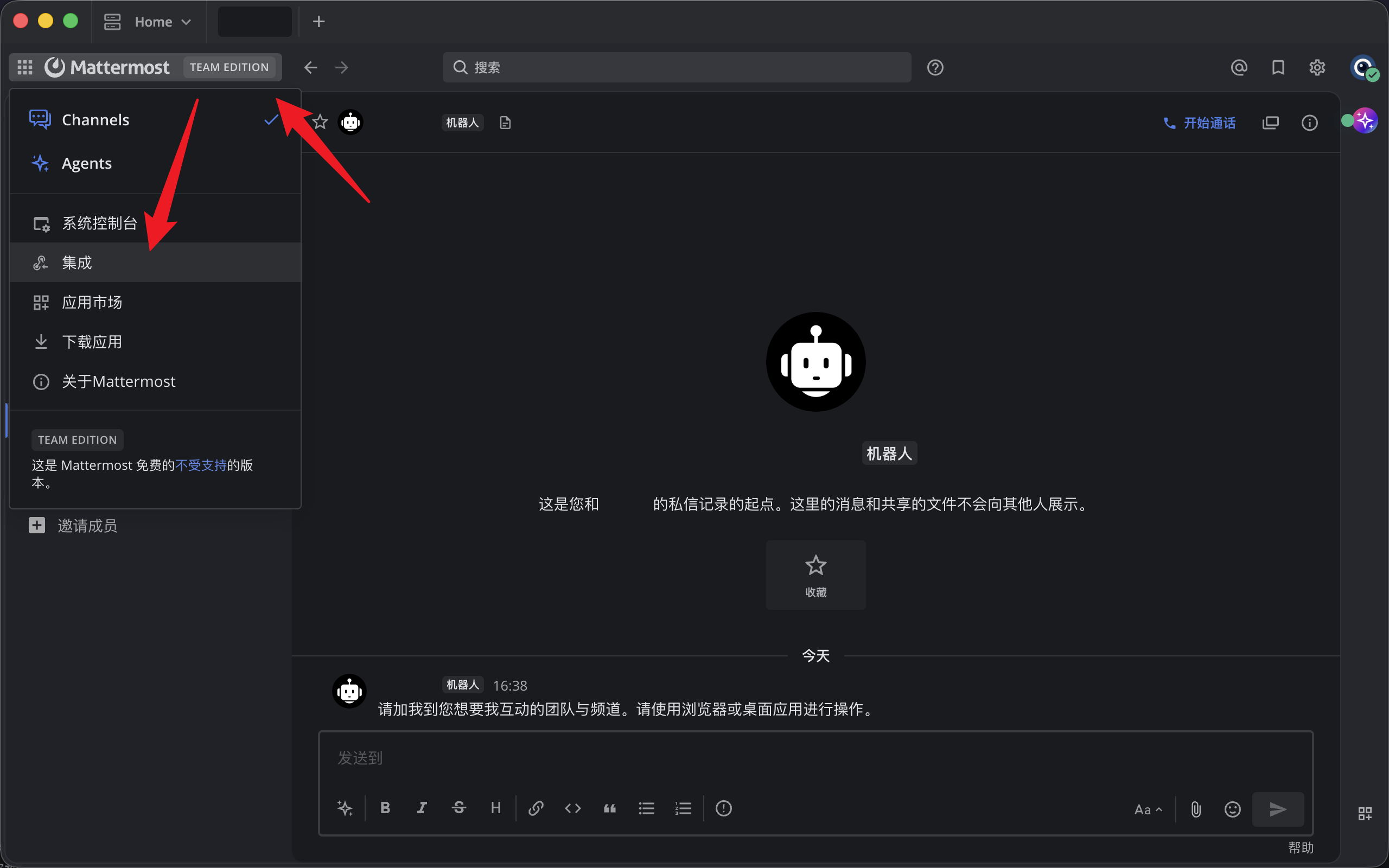Select 下载应用 download apps
The height and width of the screenshot is (868, 1389).
[x=155, y=342]
